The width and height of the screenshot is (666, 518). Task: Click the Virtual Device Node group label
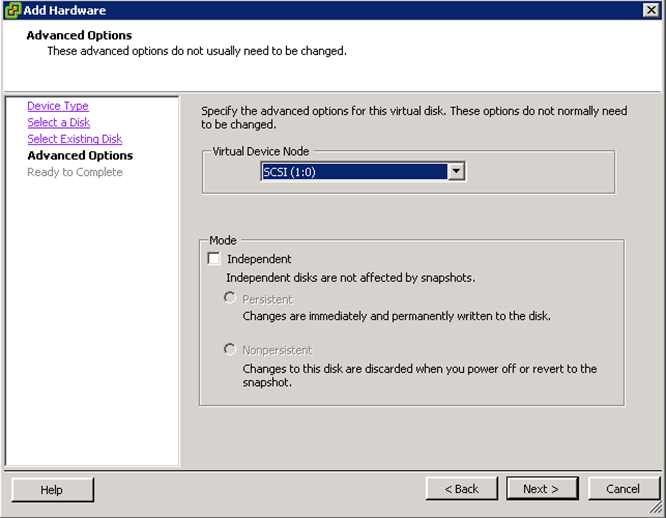click(261, 150)
